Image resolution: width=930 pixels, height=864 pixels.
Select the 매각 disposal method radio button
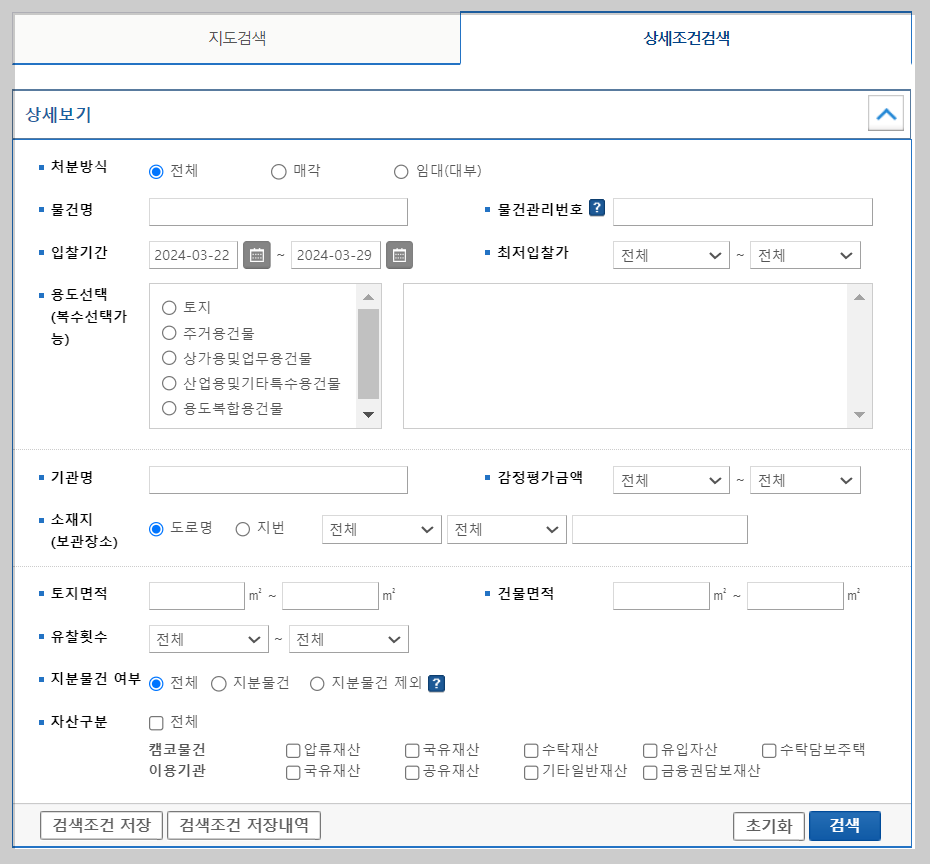[277, 171]
